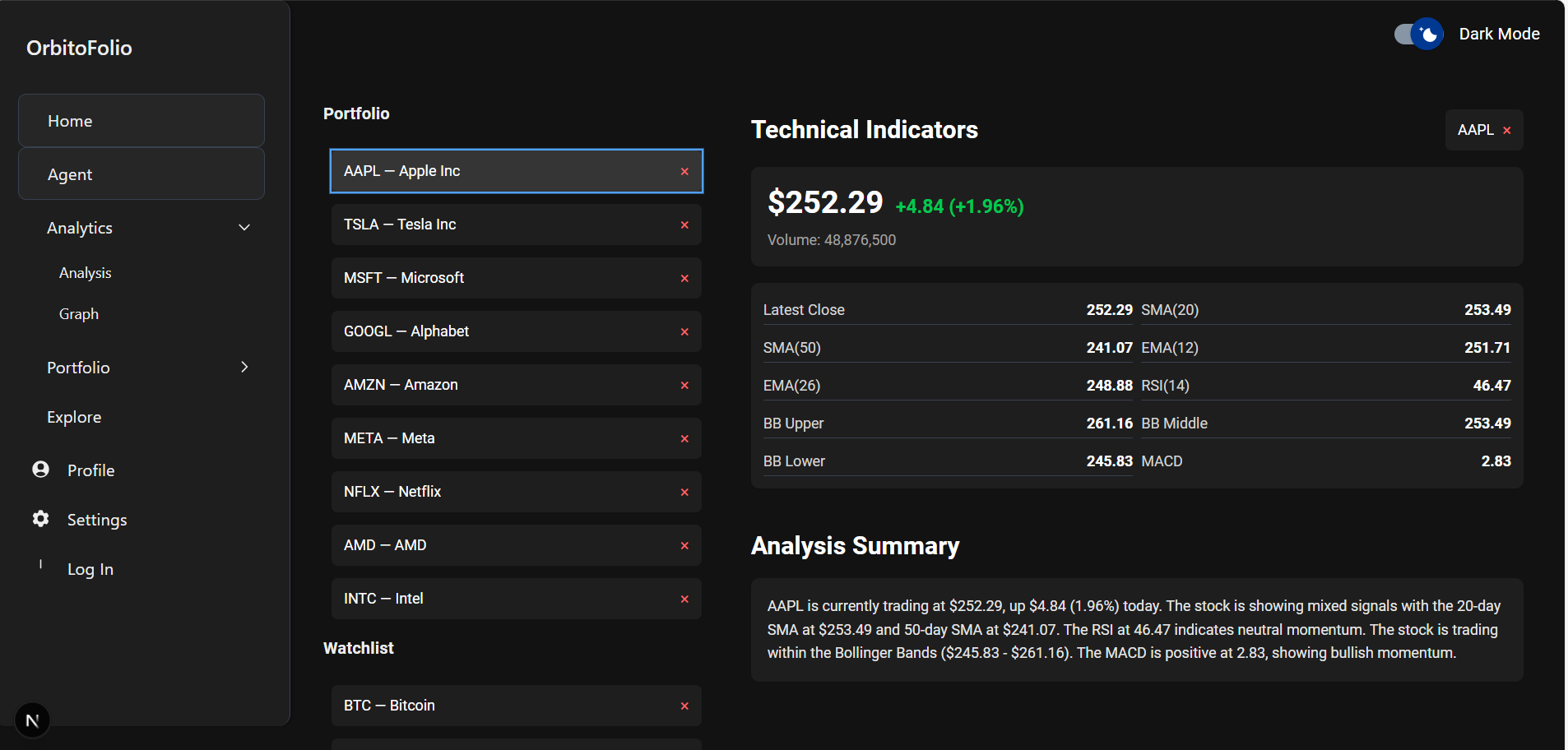1568x750 pixels.
Task: Click the Technical Indicators heading
Action: [x=865, y=130]
